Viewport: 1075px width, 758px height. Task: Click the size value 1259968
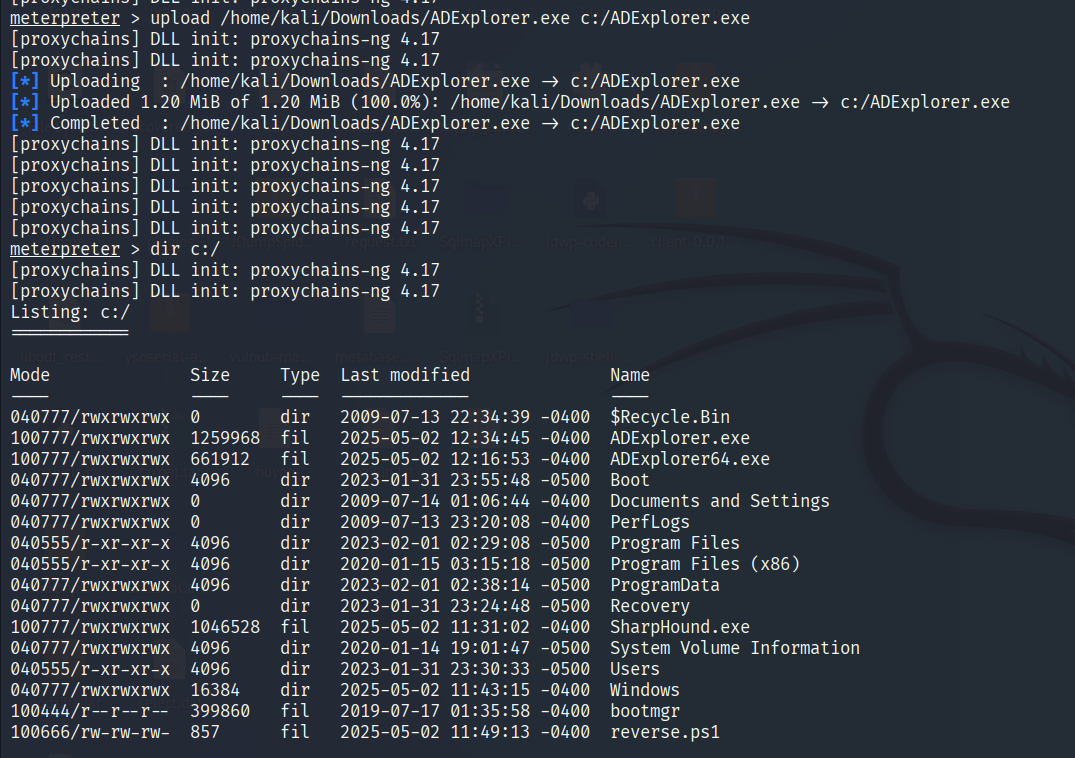pyautogui.click(x=225, y=438)
